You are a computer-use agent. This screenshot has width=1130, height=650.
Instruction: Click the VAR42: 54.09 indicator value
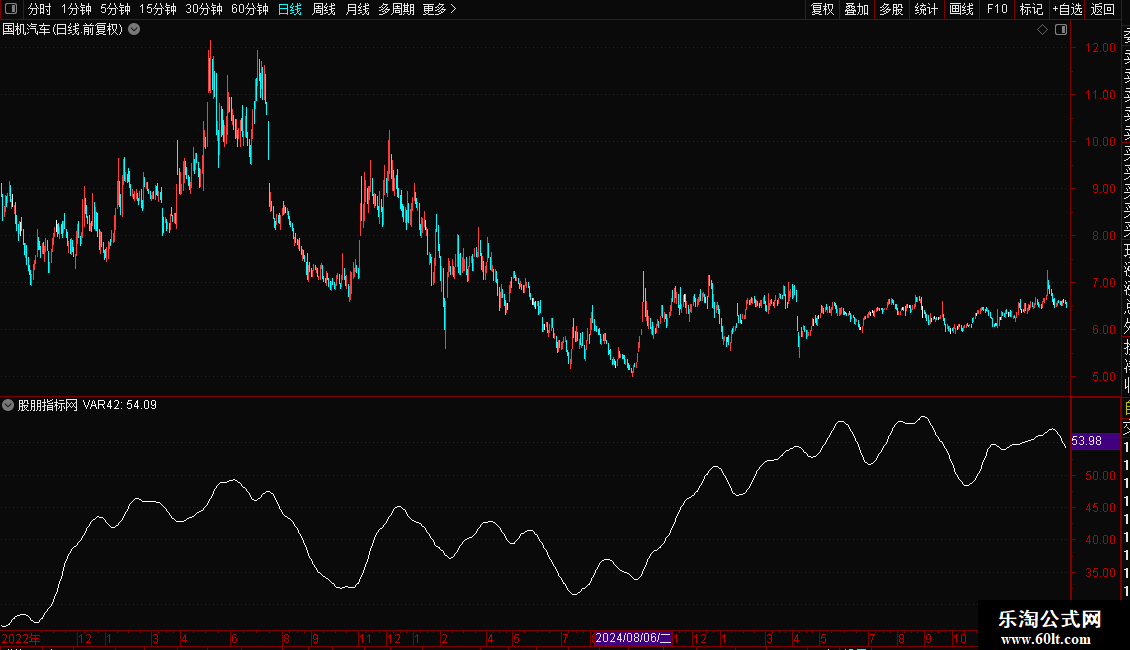[120, 405]
